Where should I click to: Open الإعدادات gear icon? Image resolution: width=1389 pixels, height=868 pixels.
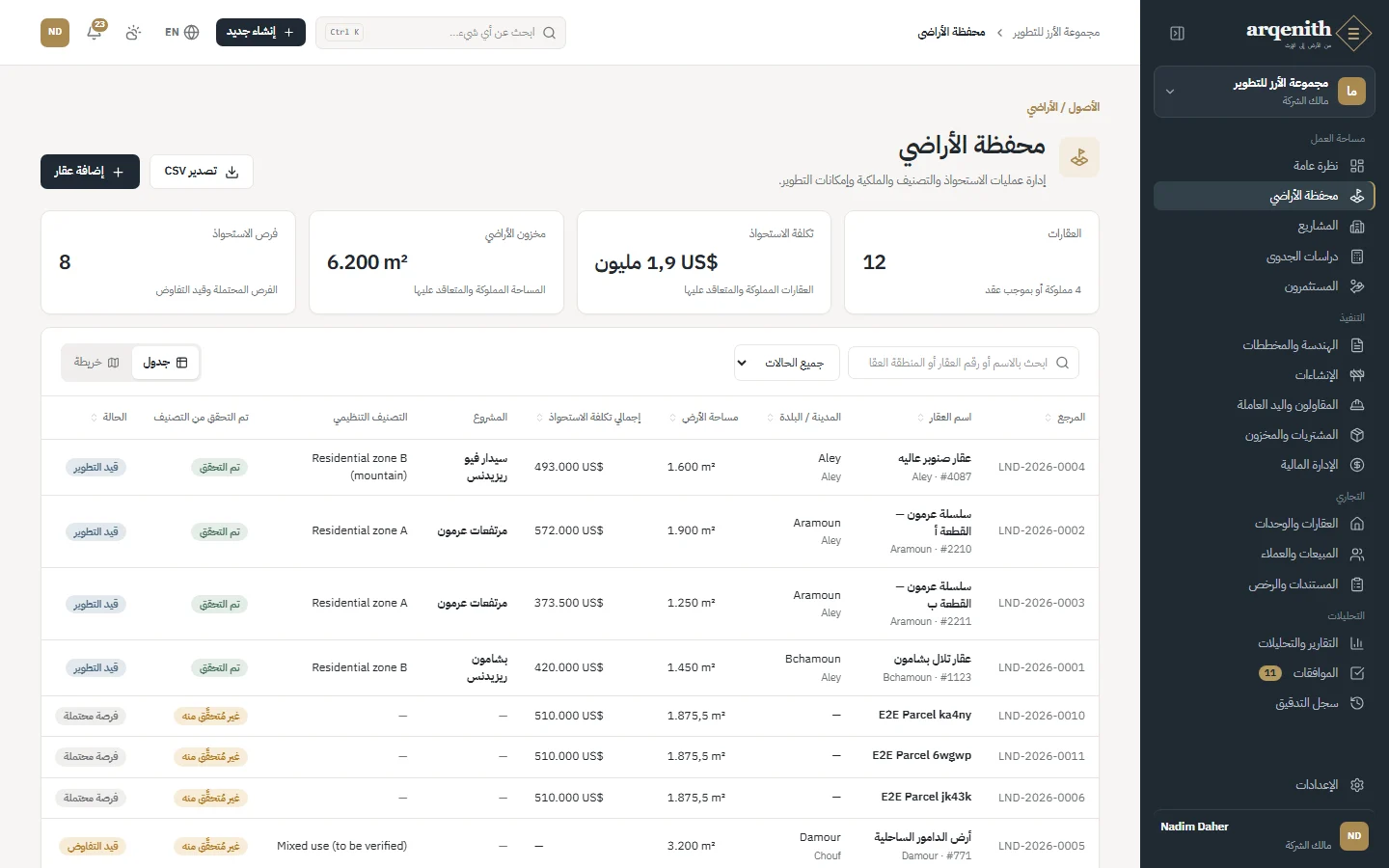pos(1357,785)
